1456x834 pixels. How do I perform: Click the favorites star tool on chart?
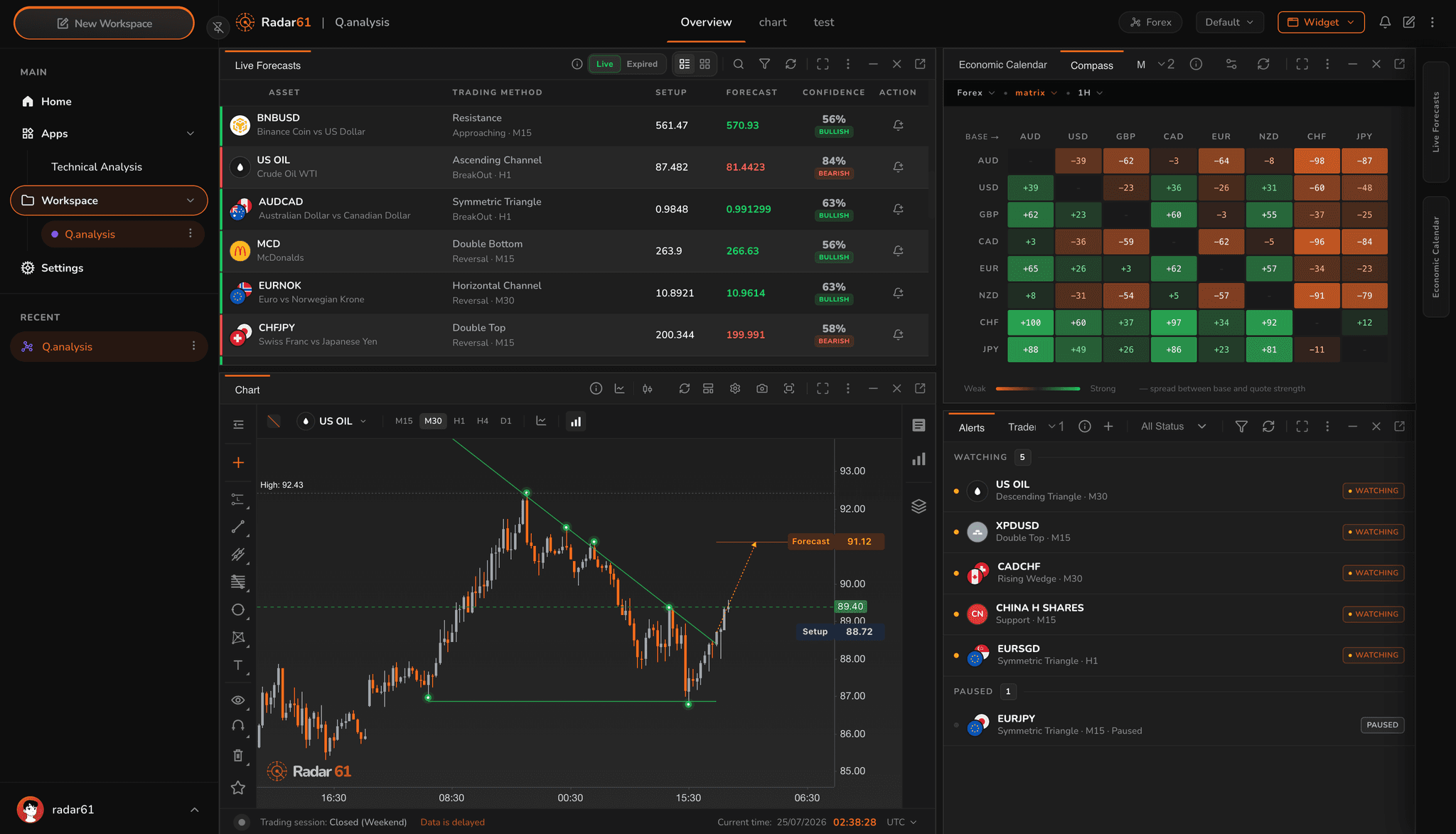(238, 787)
